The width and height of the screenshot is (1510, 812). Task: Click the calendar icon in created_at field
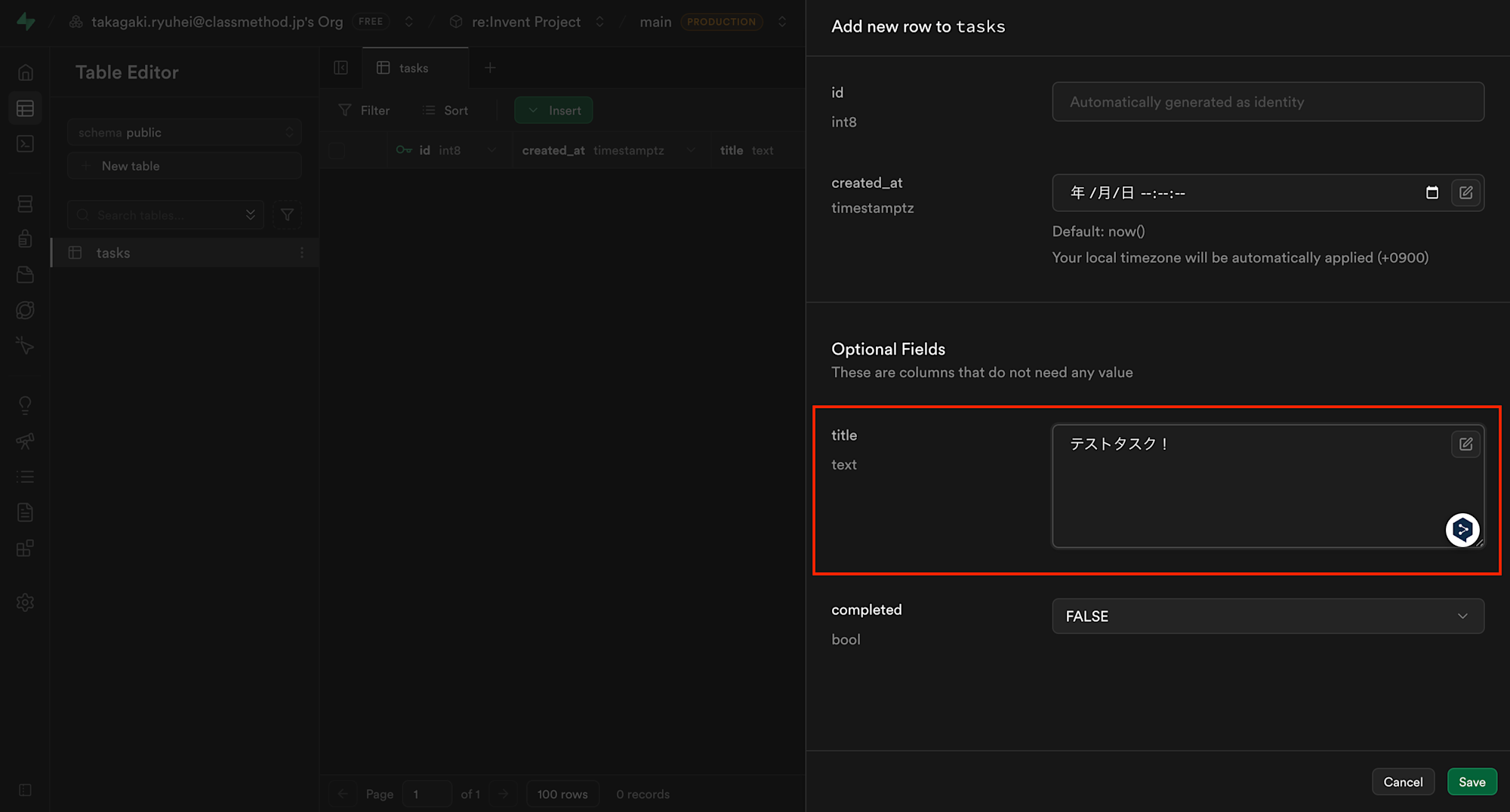tap(1431, 192)
